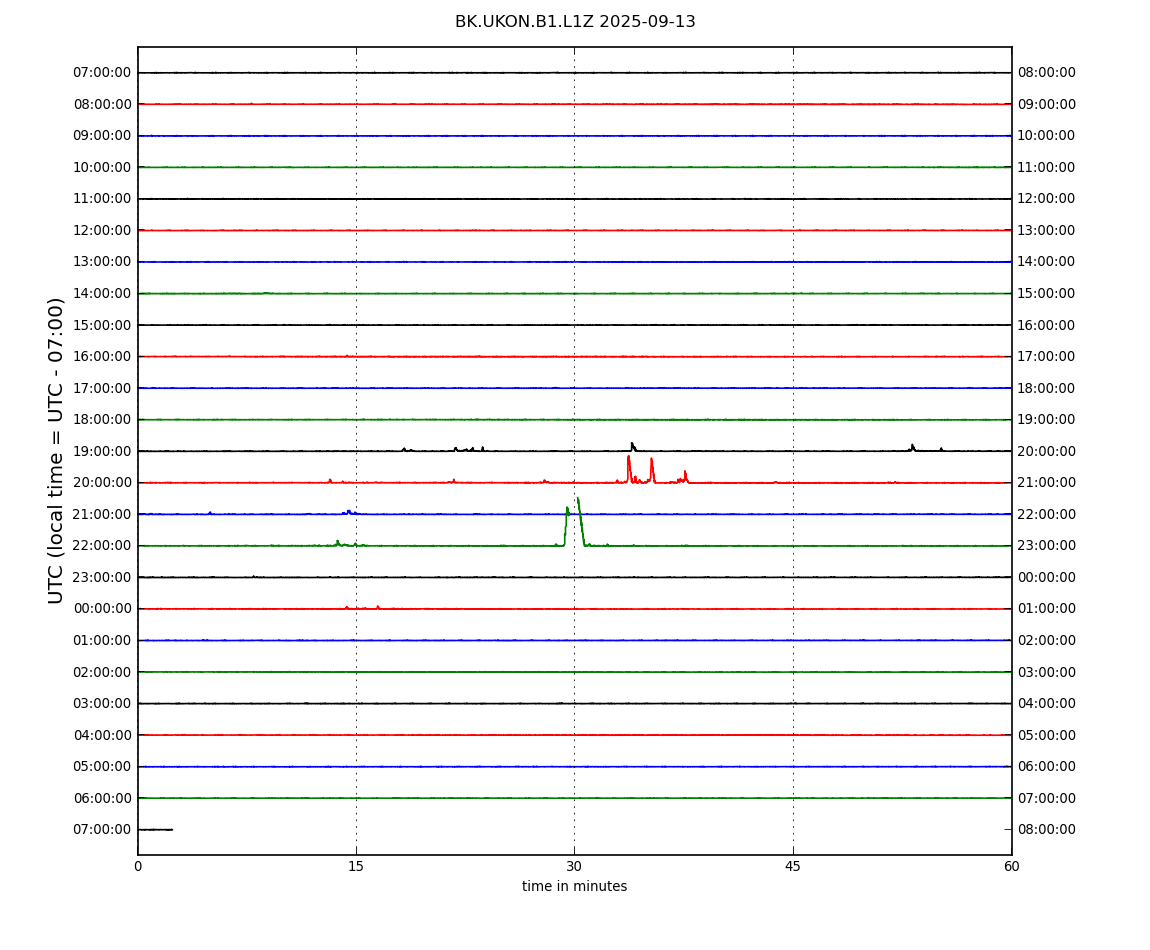
Task: Click the plot title BK.UKON.B1.L1Z 2025-09-13
Action: (575, 22)
